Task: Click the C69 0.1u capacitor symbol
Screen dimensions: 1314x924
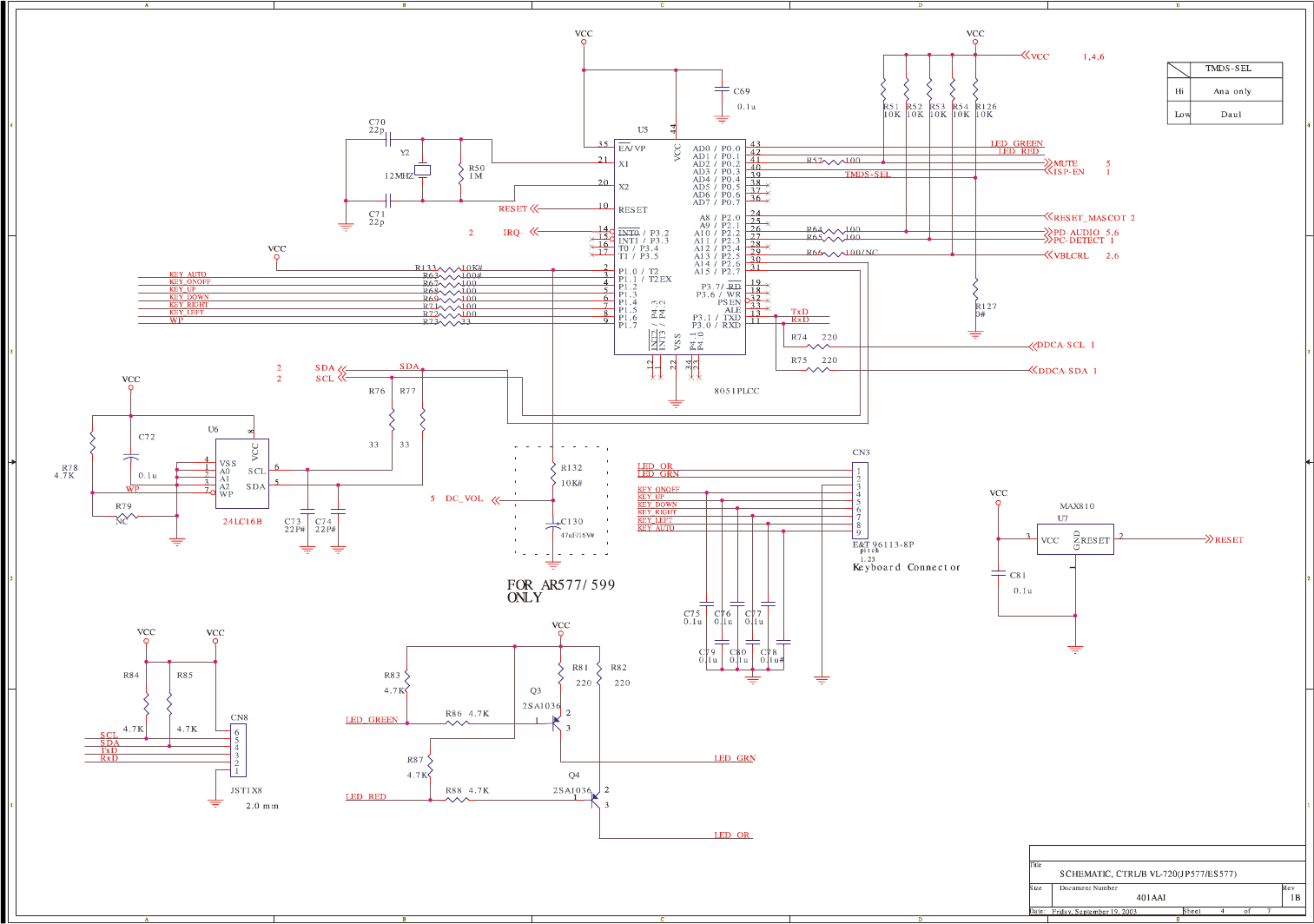Action: pos(721,89)
